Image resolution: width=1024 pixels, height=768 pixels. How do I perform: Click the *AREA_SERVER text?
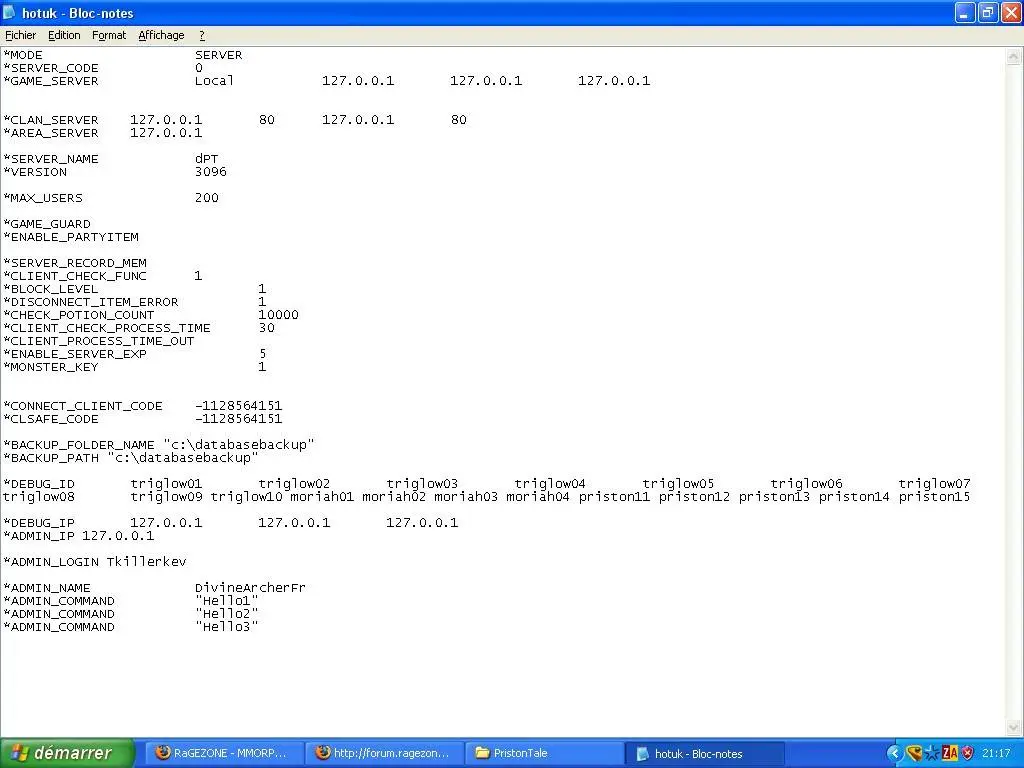51,133
